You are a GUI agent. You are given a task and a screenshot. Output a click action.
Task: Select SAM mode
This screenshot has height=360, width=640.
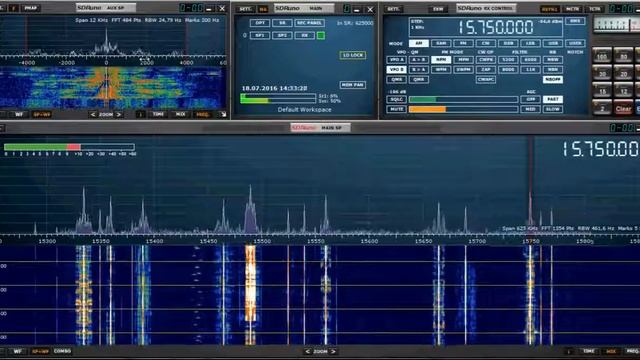pyautogui.click(x=441, y=43)
